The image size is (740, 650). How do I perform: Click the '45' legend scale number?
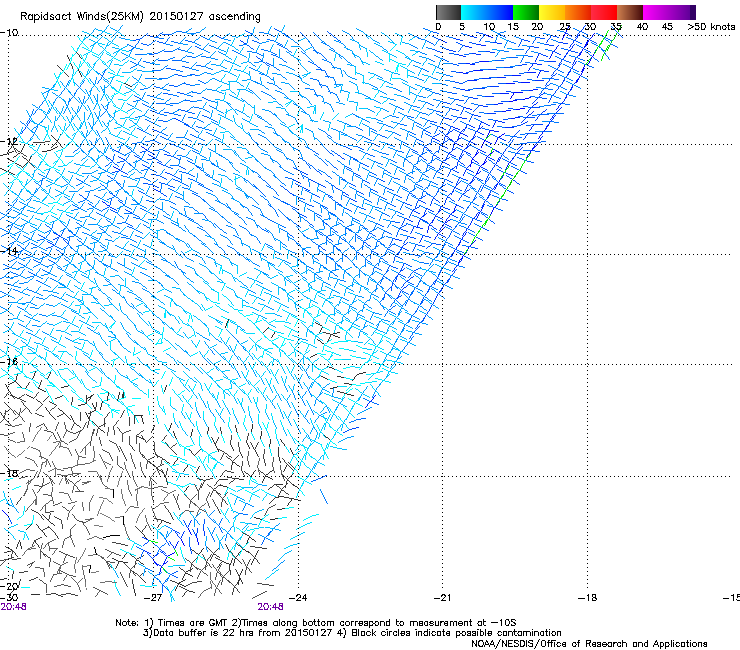click(x=667, y=27)
